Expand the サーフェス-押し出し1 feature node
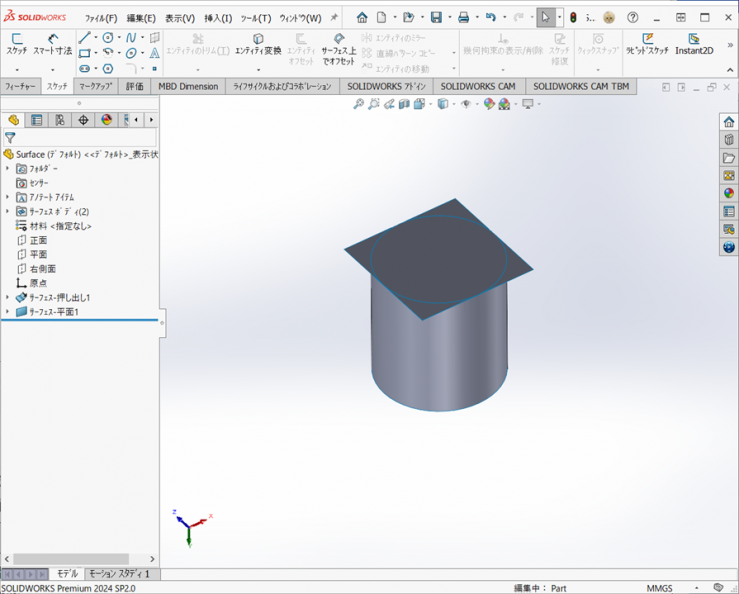This screenshot has height=594, width=739. point(8,298)
